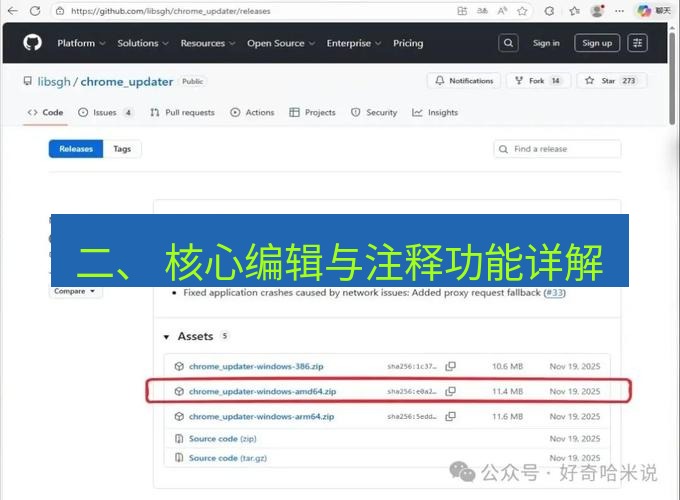Click Sign in
Image resolution: width=680 pixels, height=500 pixels.
[546, 43]
